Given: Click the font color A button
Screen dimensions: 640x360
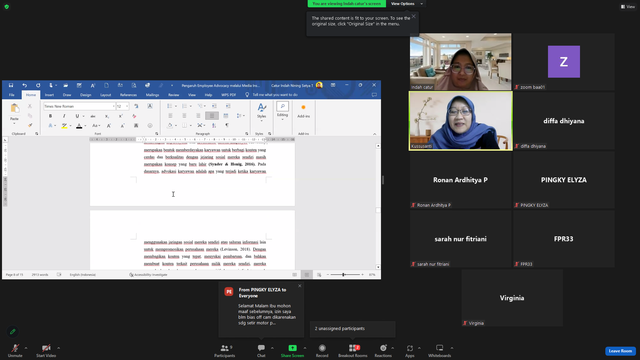Looking at the screenshot, I should 79,126.
